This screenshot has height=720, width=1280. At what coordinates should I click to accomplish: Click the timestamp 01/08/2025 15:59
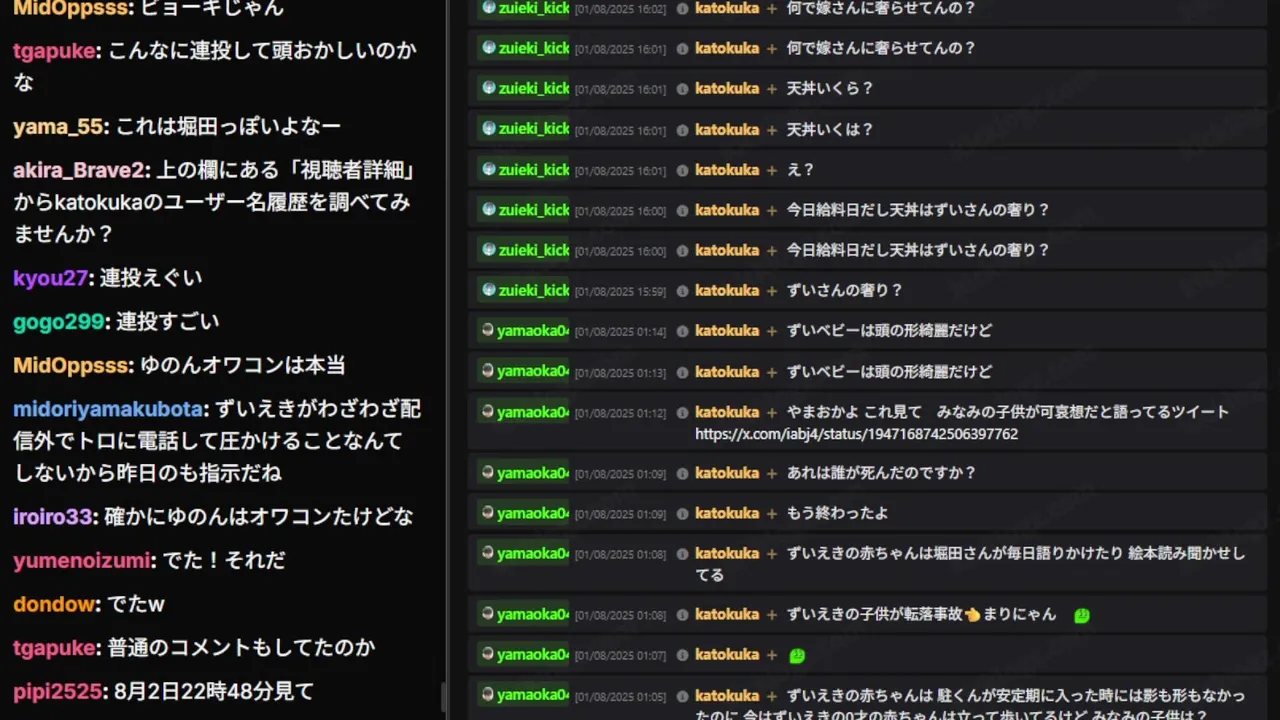coord(620,291)
